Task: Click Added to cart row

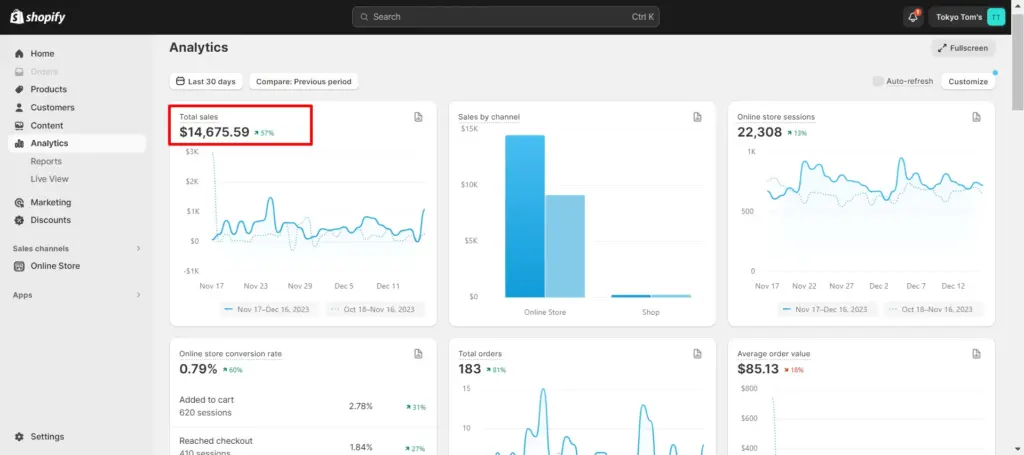Action: (302, 406)
